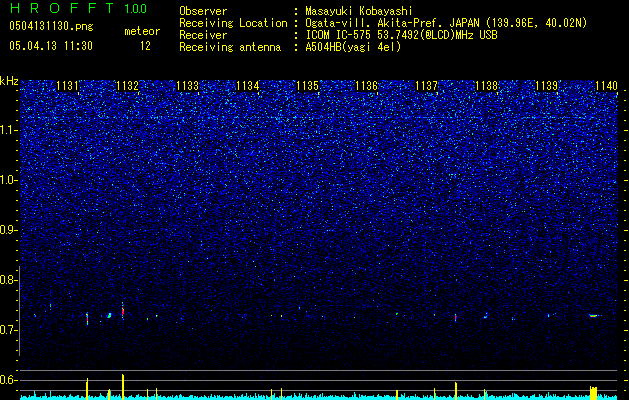
Task: Click the kHz axis unit label
Action: pos(9,81)
